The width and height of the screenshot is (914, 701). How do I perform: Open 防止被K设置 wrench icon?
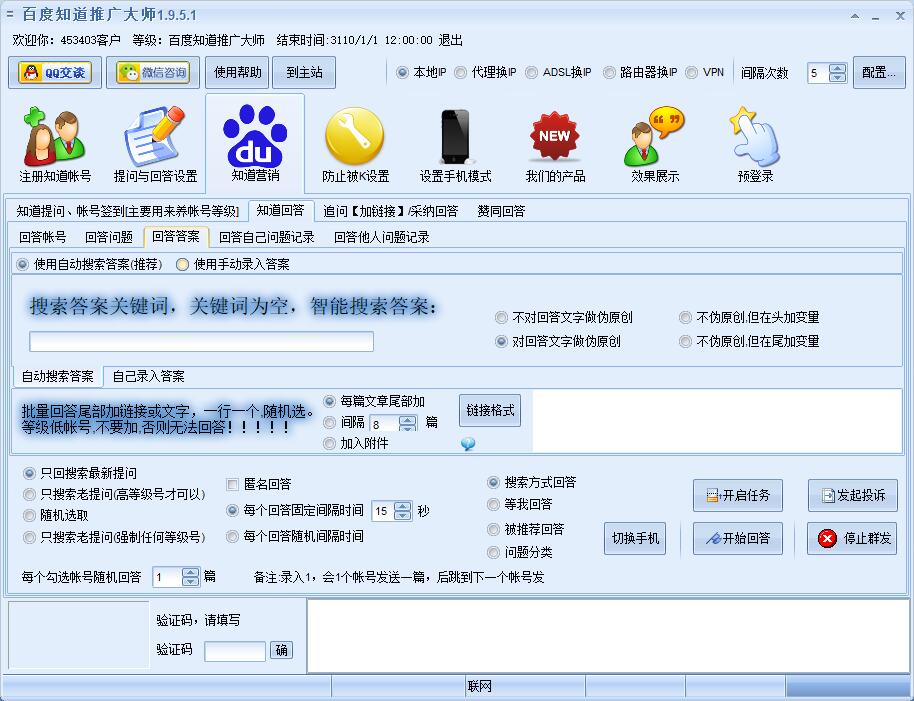pyautogui.click(x=355, y=138)
